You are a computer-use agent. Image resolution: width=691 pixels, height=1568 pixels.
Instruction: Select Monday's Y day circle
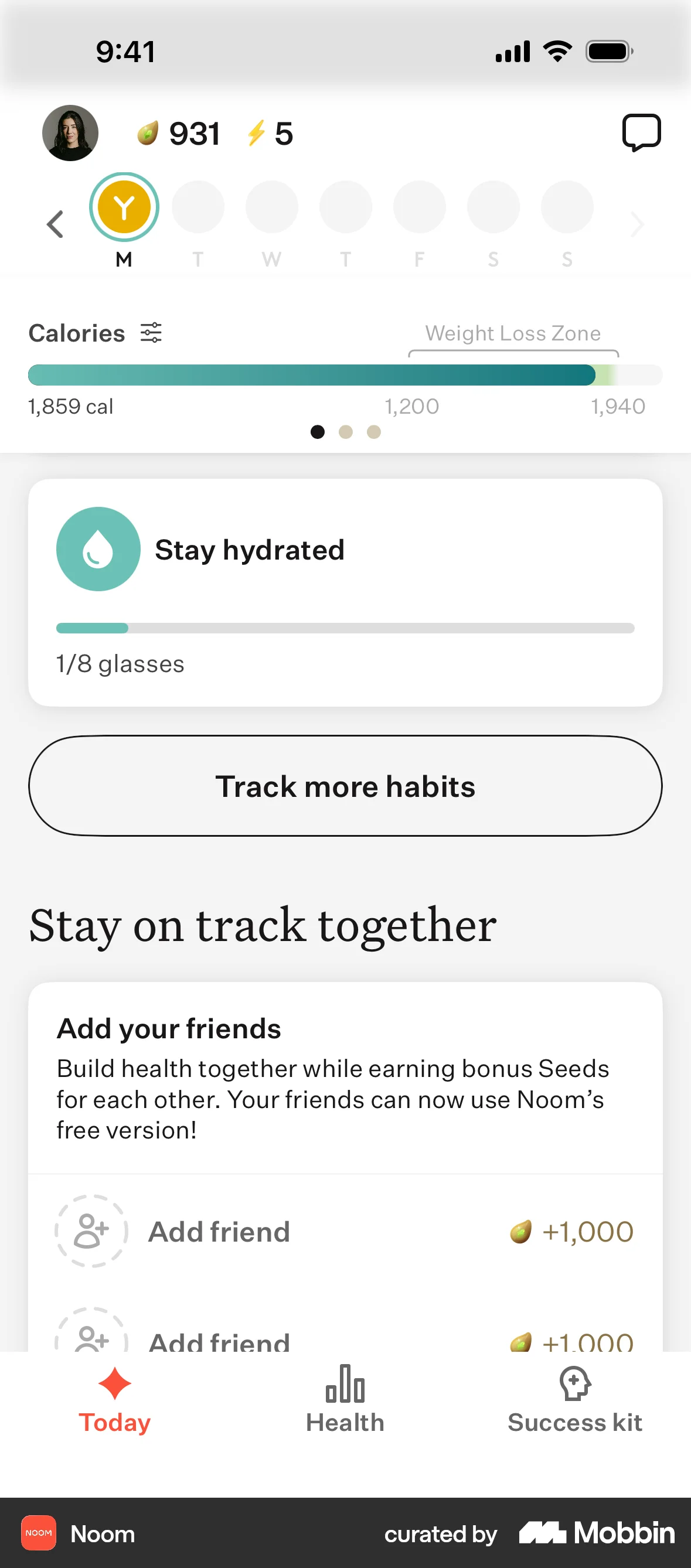tap(124, 207)
